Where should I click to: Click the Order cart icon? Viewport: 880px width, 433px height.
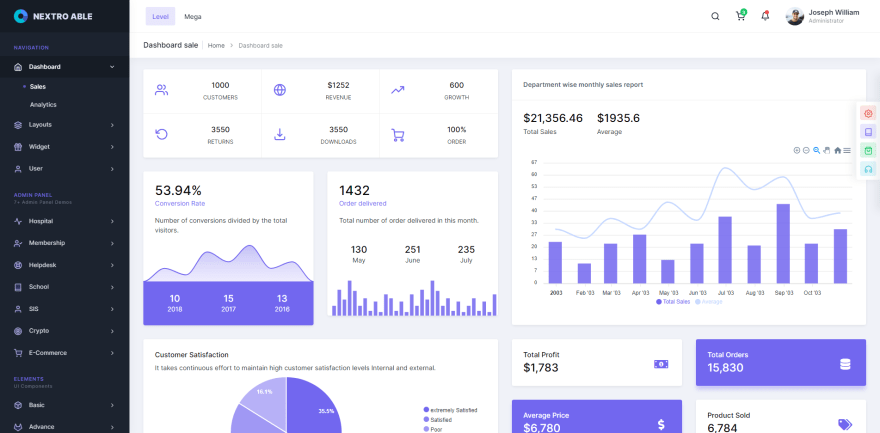pyautogui.click(x=398, y=135)
